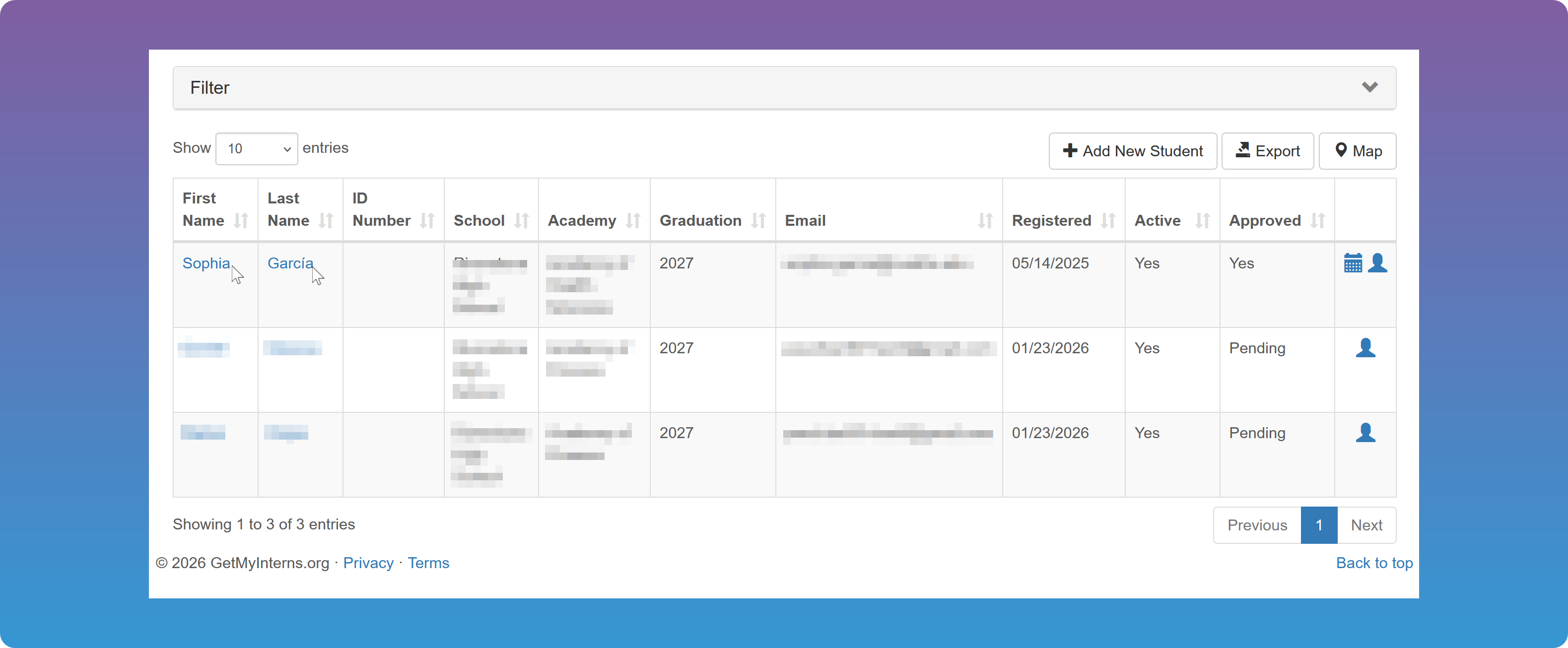The width and height of the screenshot is (1568, 648).
Task: Click Back to top link
Action: click(x=1374, y=563)
